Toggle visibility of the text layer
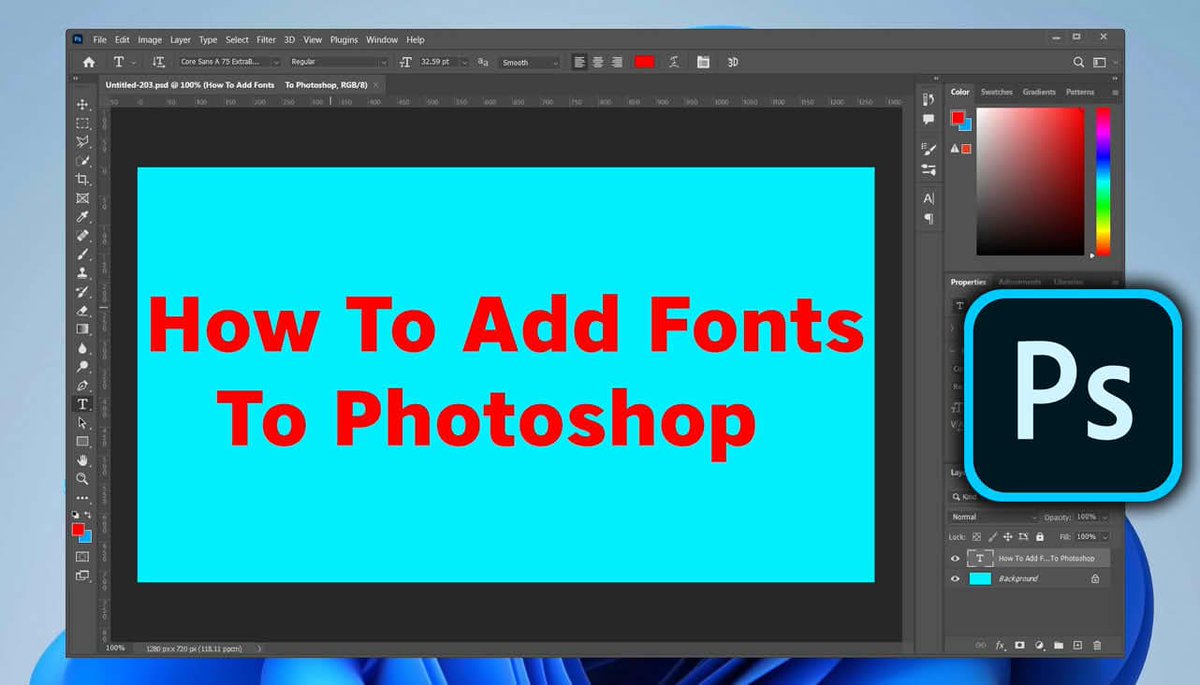This screenshot has width=1200, height=685. pyautogui.click(x=954, y=557)
